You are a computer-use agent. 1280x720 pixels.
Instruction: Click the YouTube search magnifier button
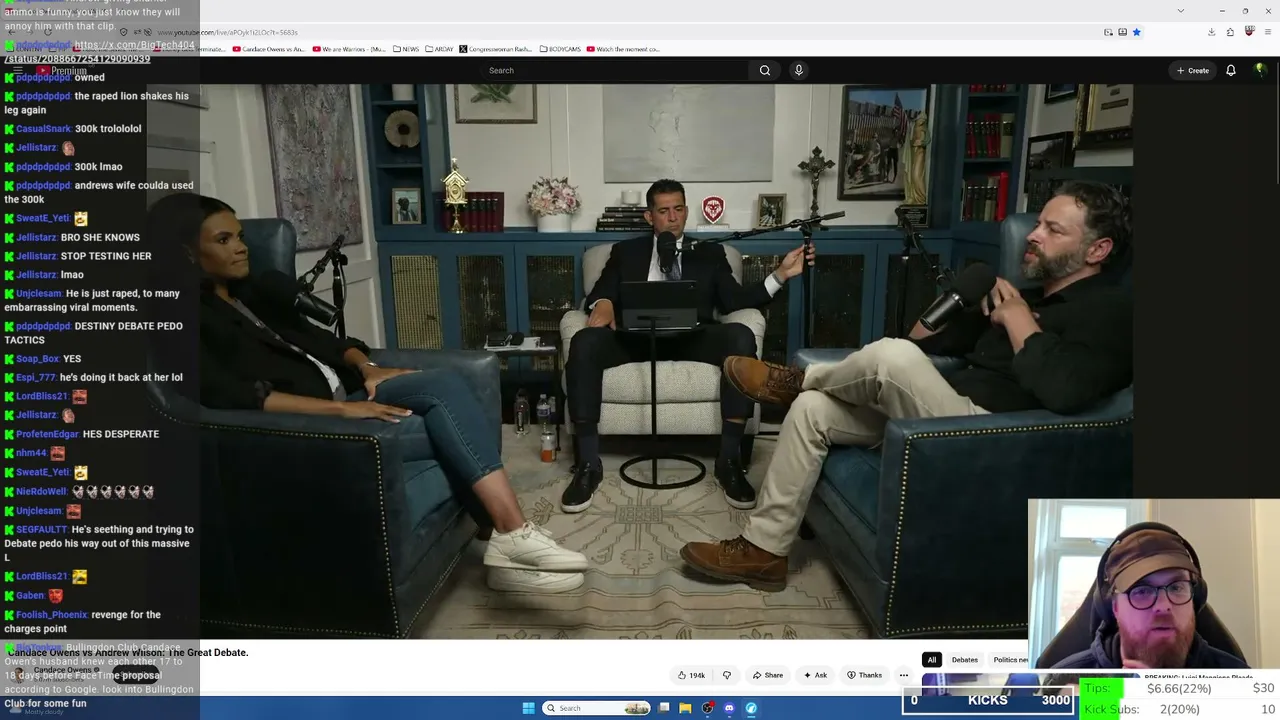tap(765, 70)
